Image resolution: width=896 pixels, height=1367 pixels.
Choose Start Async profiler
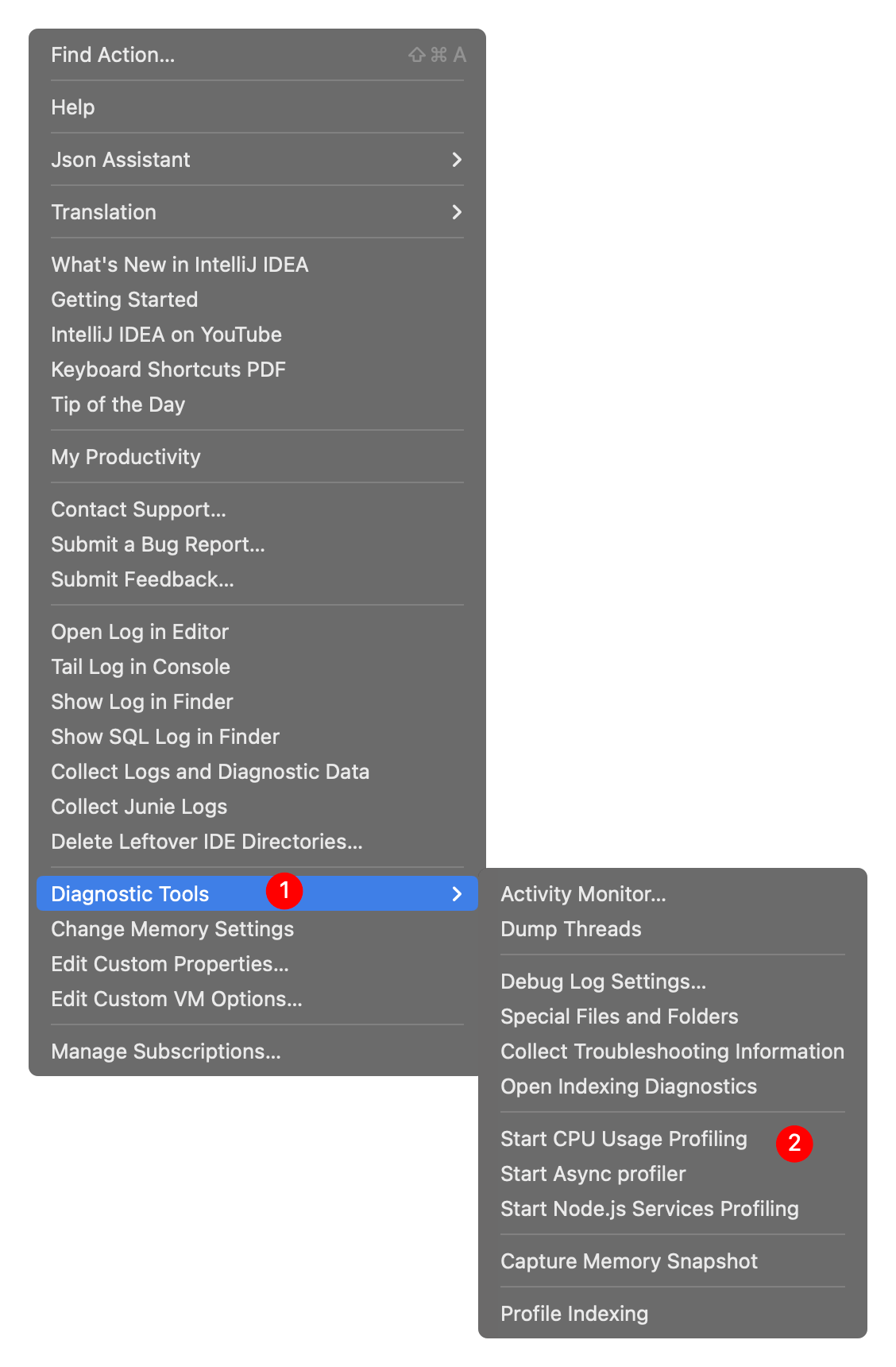pos(593,1174)
